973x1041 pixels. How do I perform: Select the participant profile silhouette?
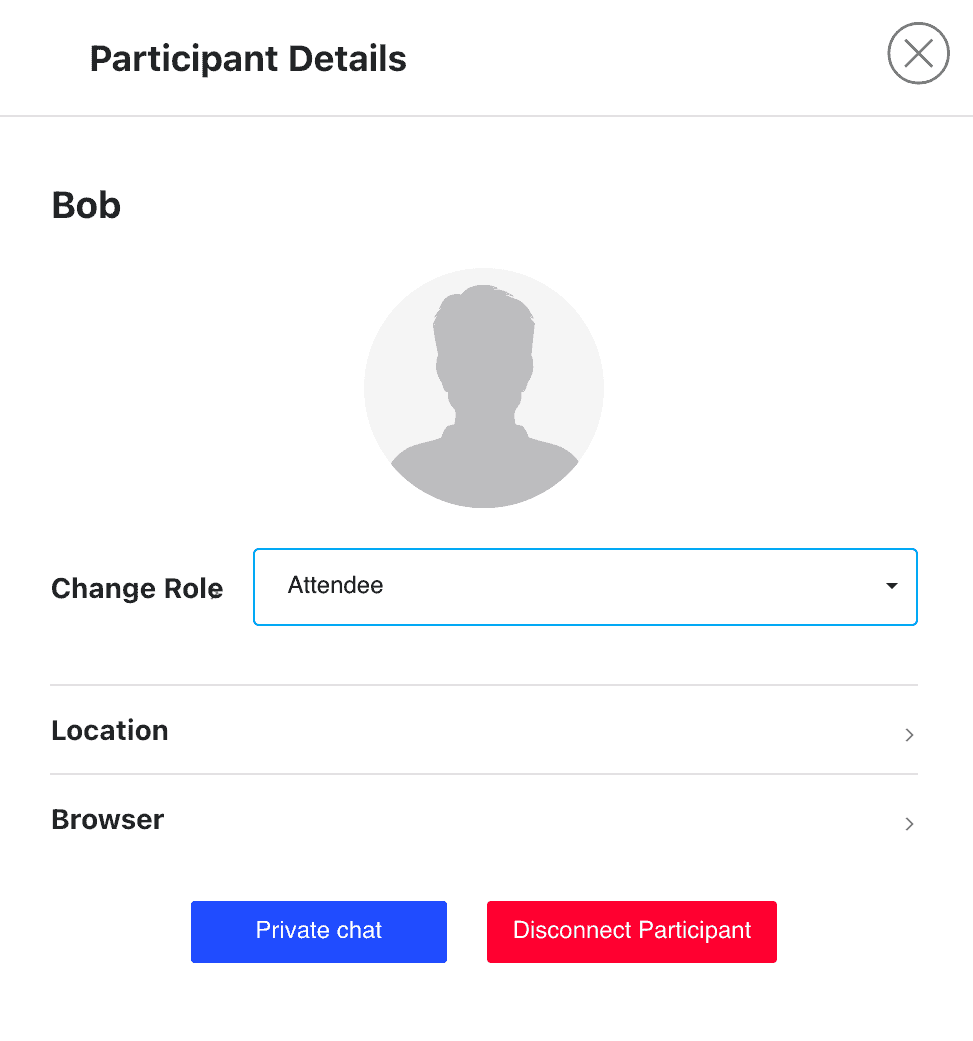click(x=484, y=387)
